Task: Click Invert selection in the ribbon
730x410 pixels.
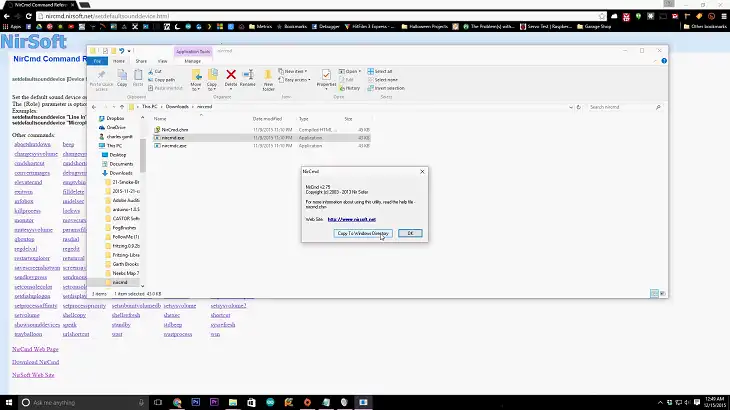Action: (x=386, y=88)
